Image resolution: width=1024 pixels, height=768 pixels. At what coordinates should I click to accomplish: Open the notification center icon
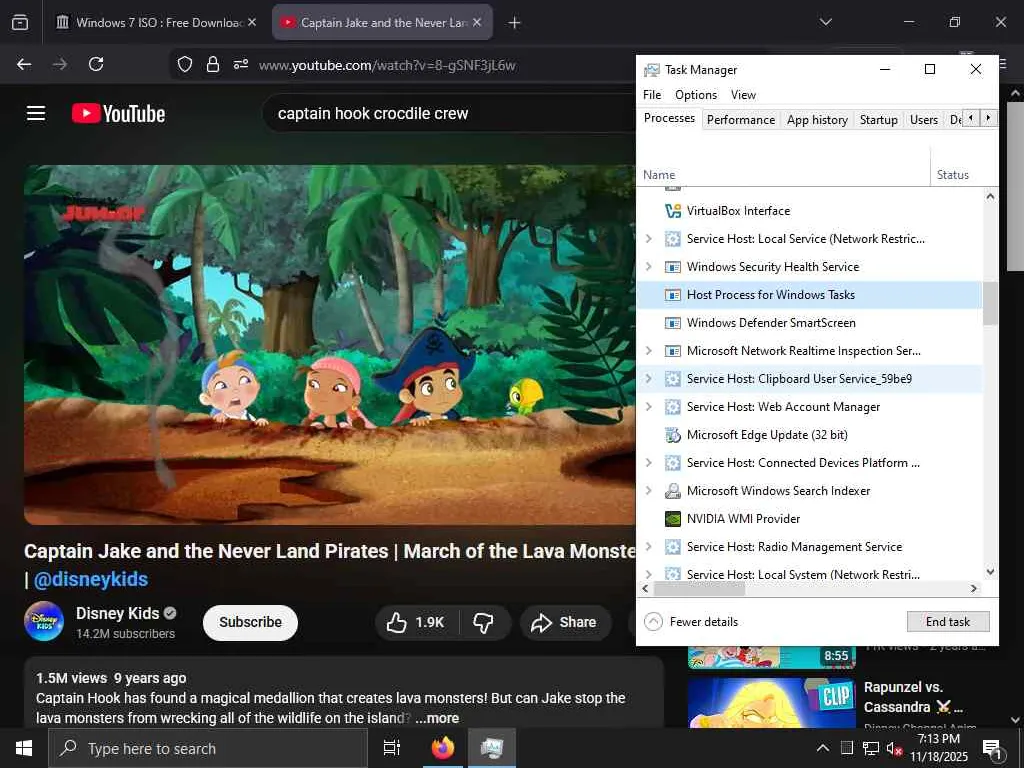(x=992, y=750)
